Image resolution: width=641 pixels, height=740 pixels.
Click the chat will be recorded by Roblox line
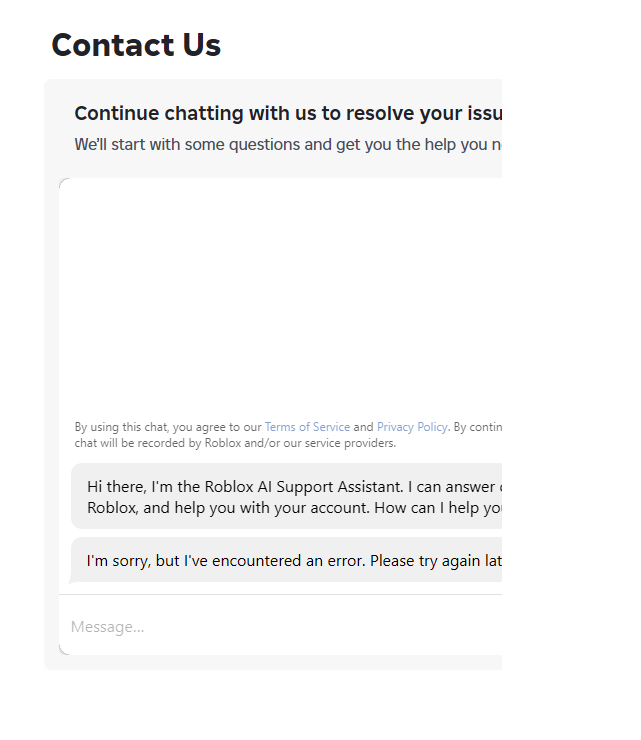point(235,443)
